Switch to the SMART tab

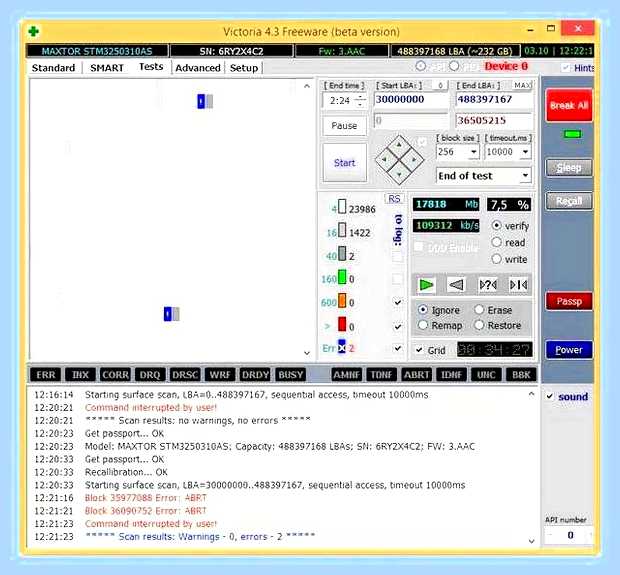coord(107,68)
